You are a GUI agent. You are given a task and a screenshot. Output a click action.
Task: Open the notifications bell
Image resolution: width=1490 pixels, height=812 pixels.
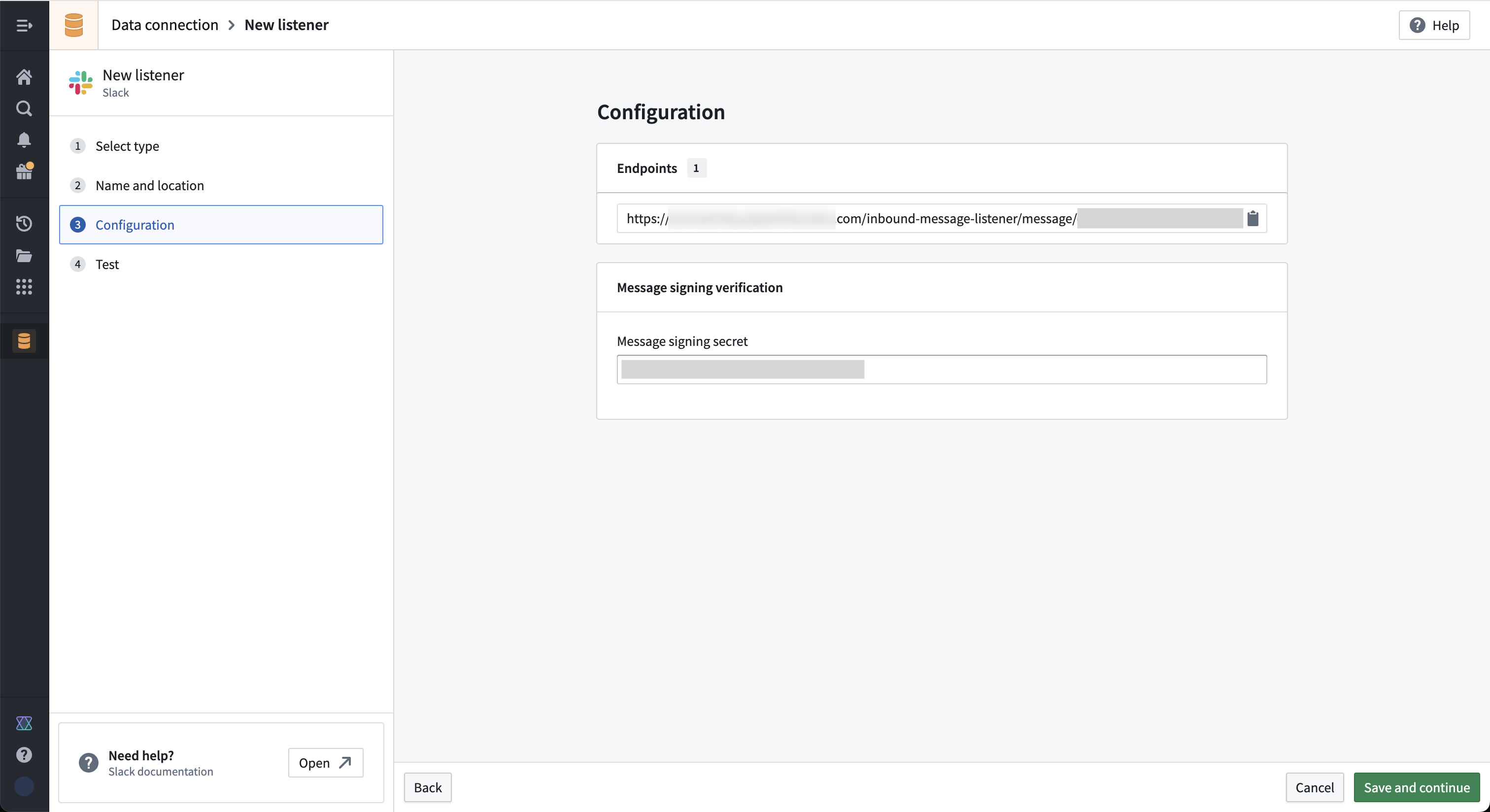(x=24, y=139)
